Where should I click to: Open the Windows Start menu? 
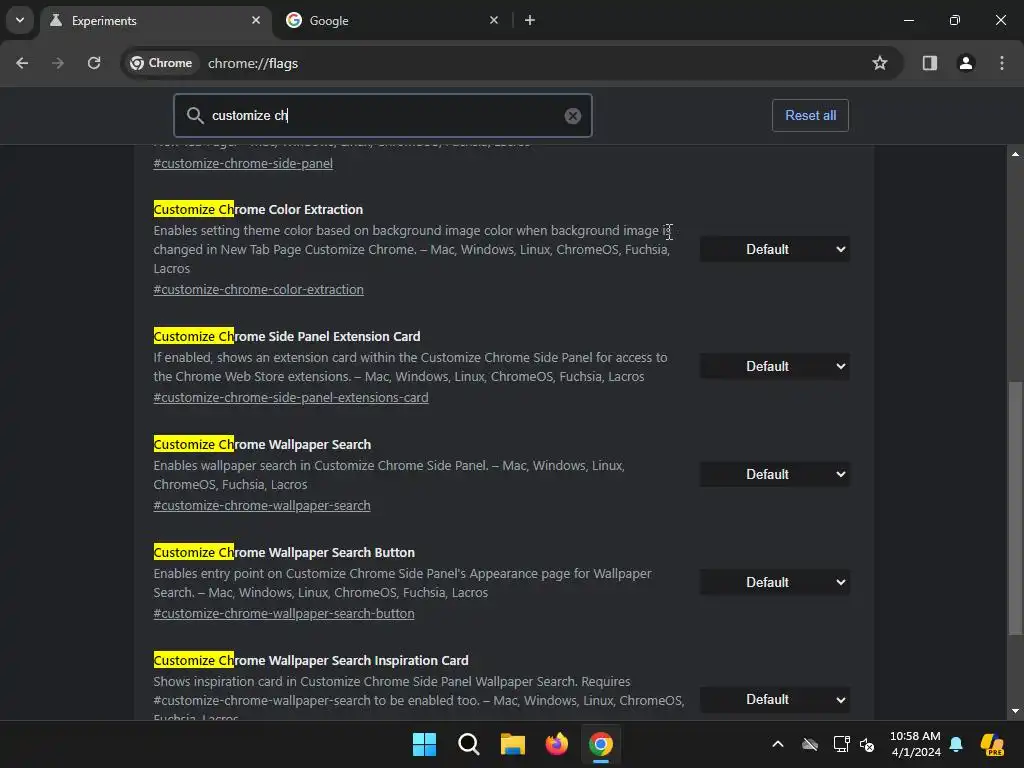click(424, 744)
